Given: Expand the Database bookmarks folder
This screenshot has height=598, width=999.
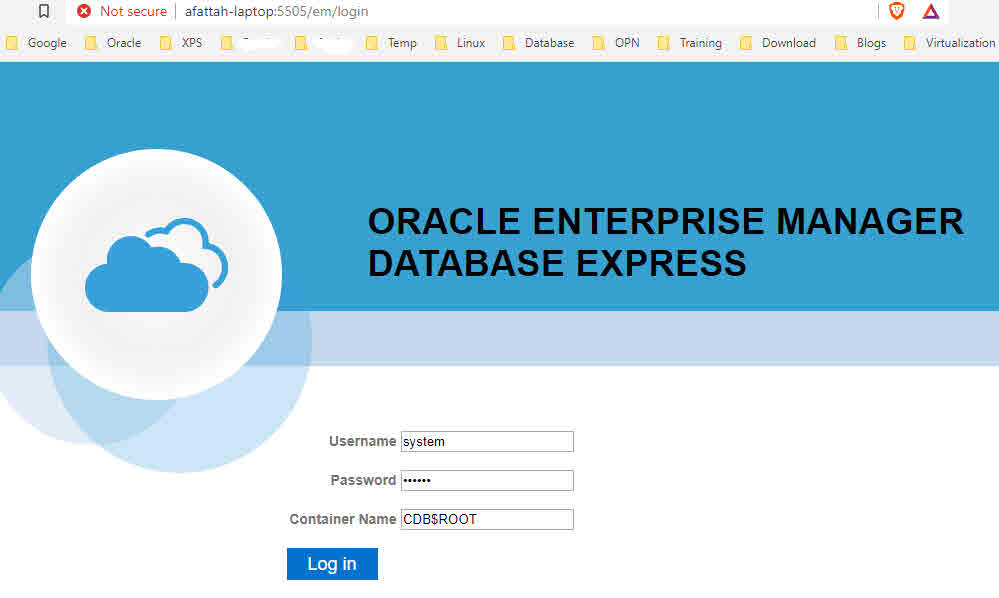Looking at the screenshot, I should (538, 43).
